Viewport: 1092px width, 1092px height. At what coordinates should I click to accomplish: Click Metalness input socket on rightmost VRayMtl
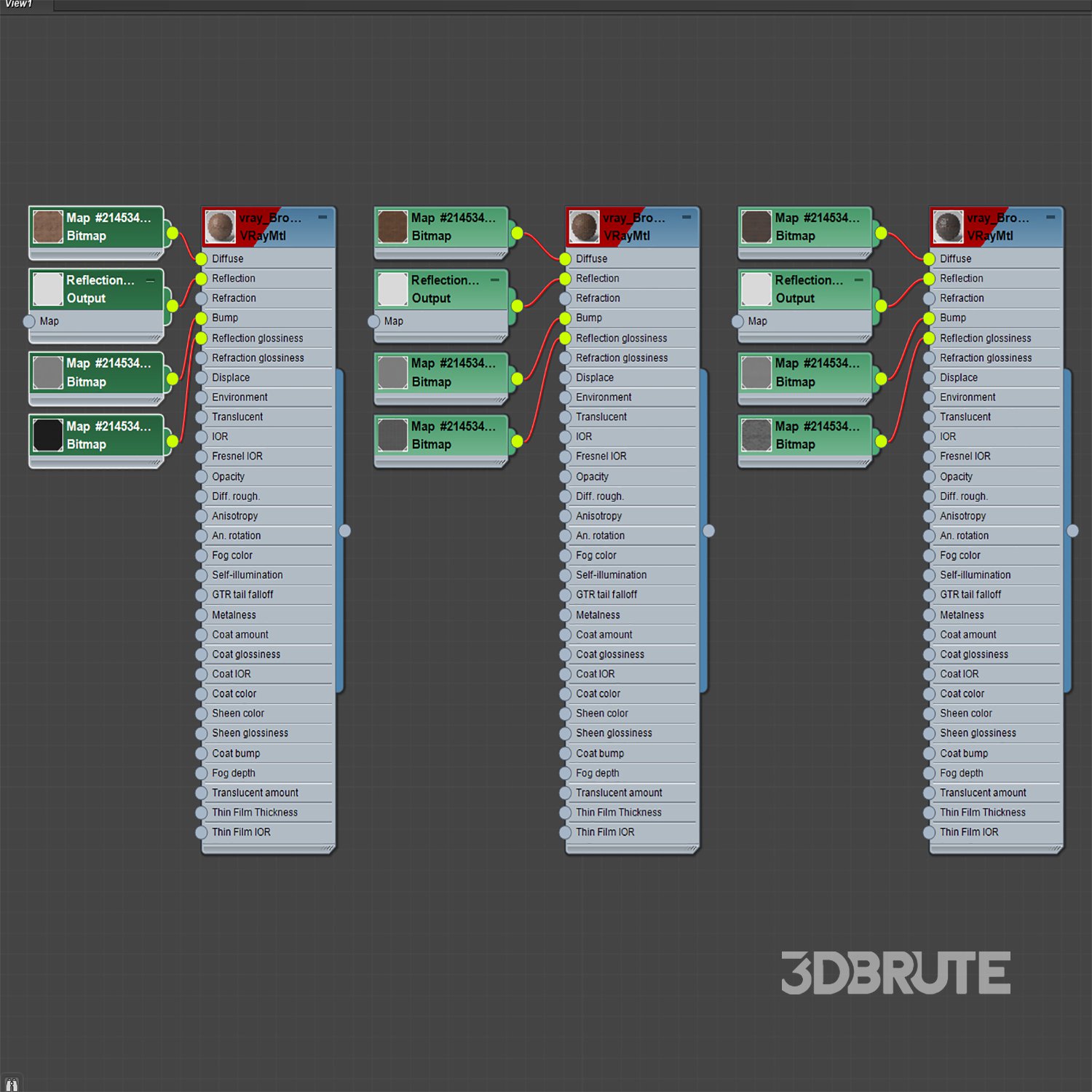click(x=929, y=615)
